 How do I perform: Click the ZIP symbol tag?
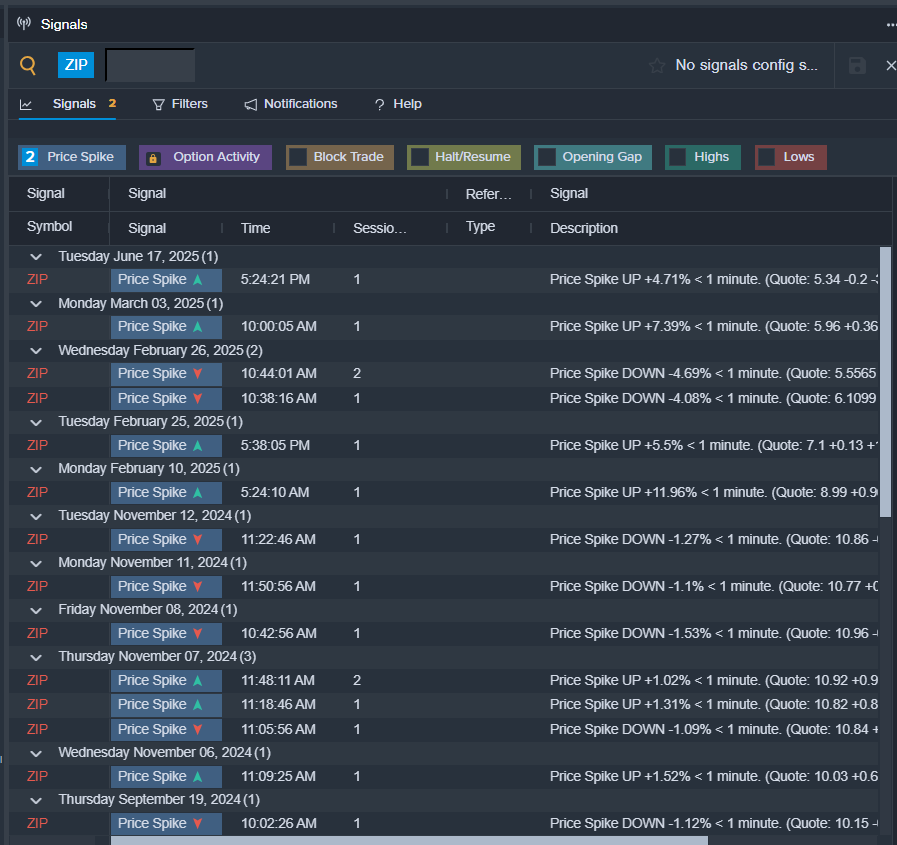coord(76,65)
